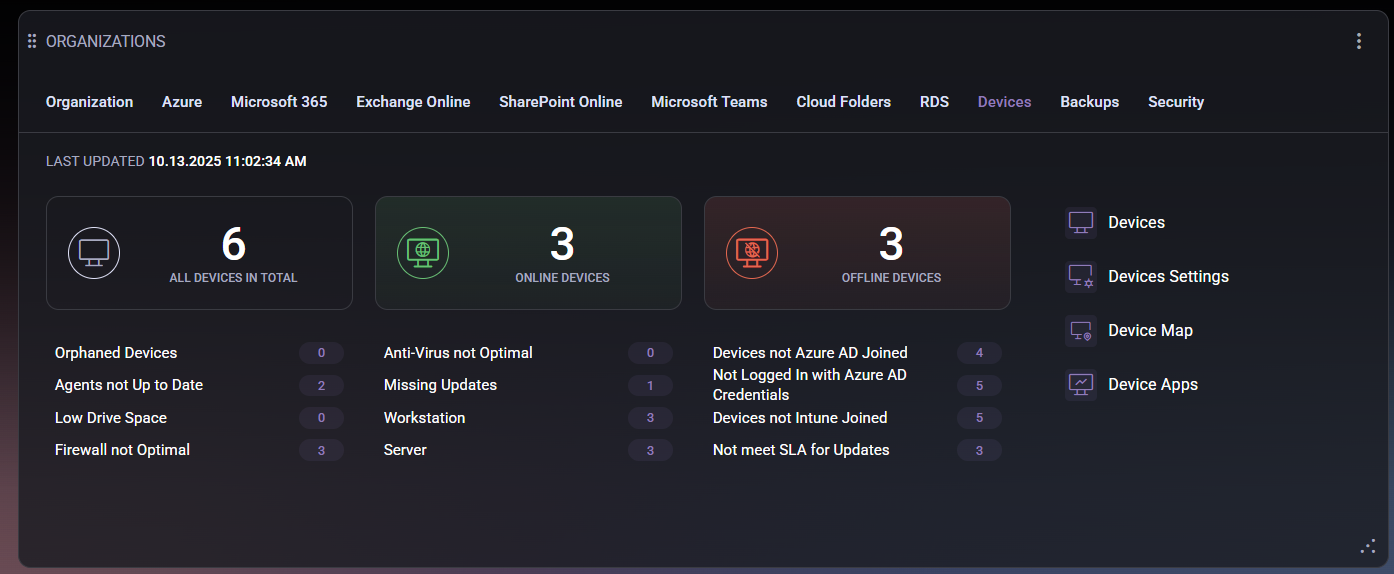Click the Missing Updates row
1394x574 pixels.
440,385
